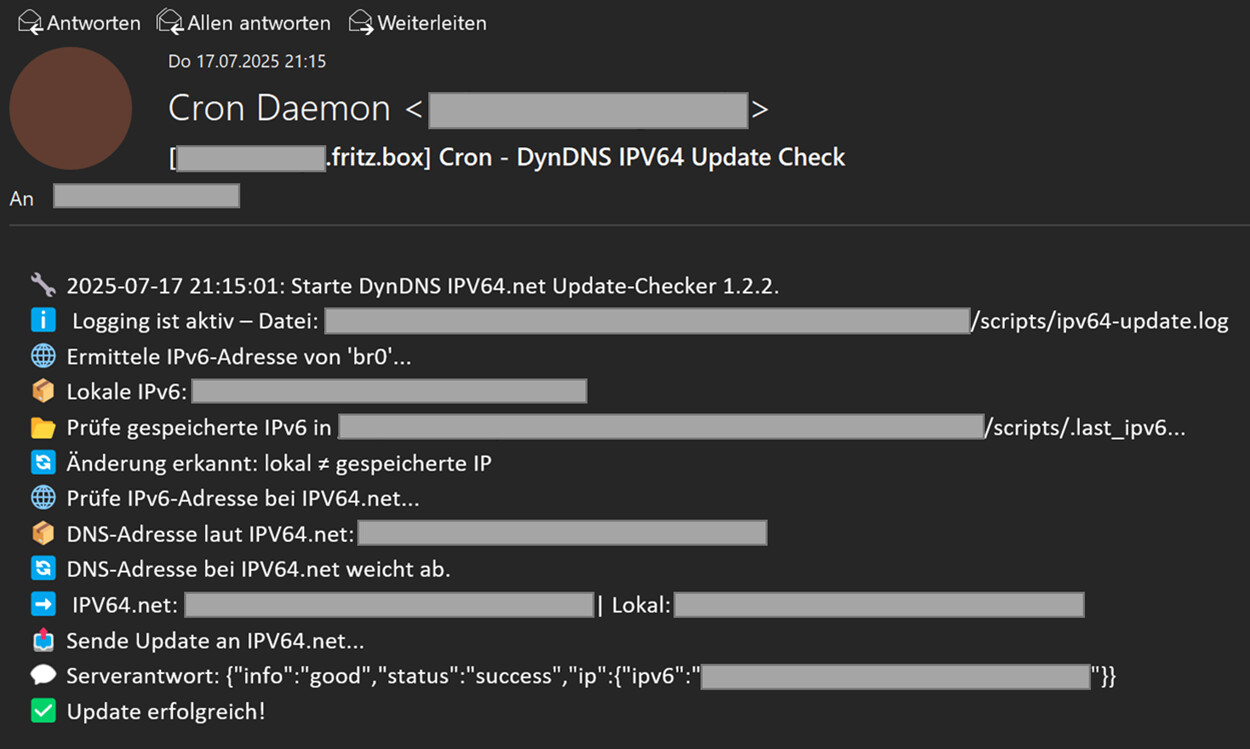The width and height of the screenshot is (1250, 749).
Task: Click the ipv64-update.log file path text
Action: coord(1100,322)
